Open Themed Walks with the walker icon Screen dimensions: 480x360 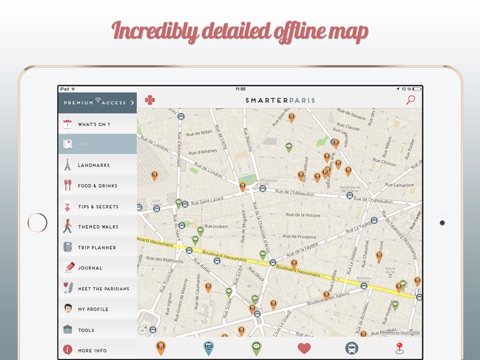coord(67,226)
